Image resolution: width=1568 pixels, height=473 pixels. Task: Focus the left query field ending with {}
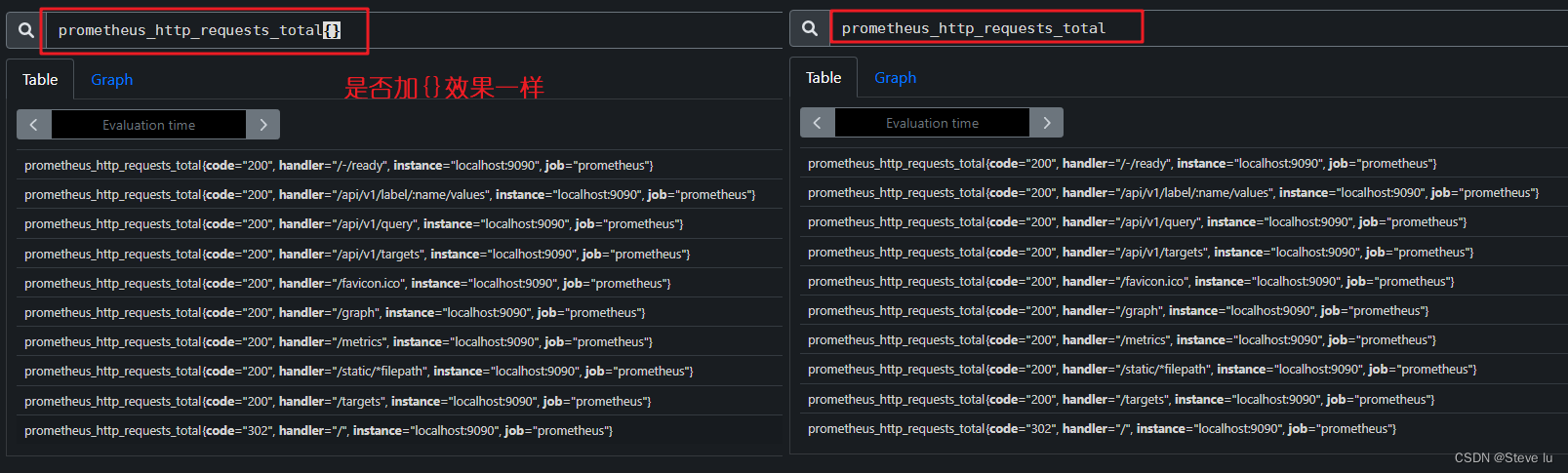click(x=415, y=30)
